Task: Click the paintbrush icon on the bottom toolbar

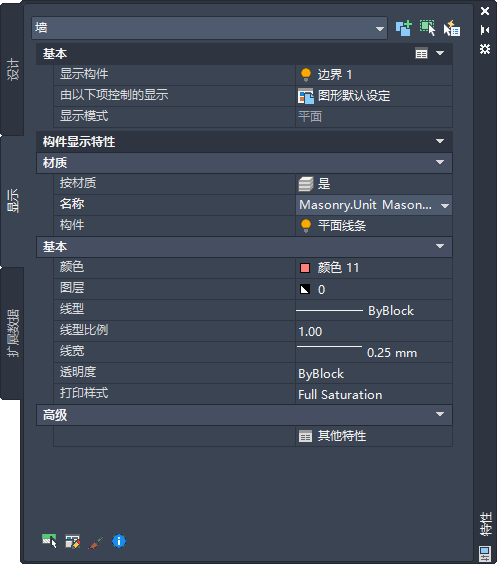Action: coord(96,542)
